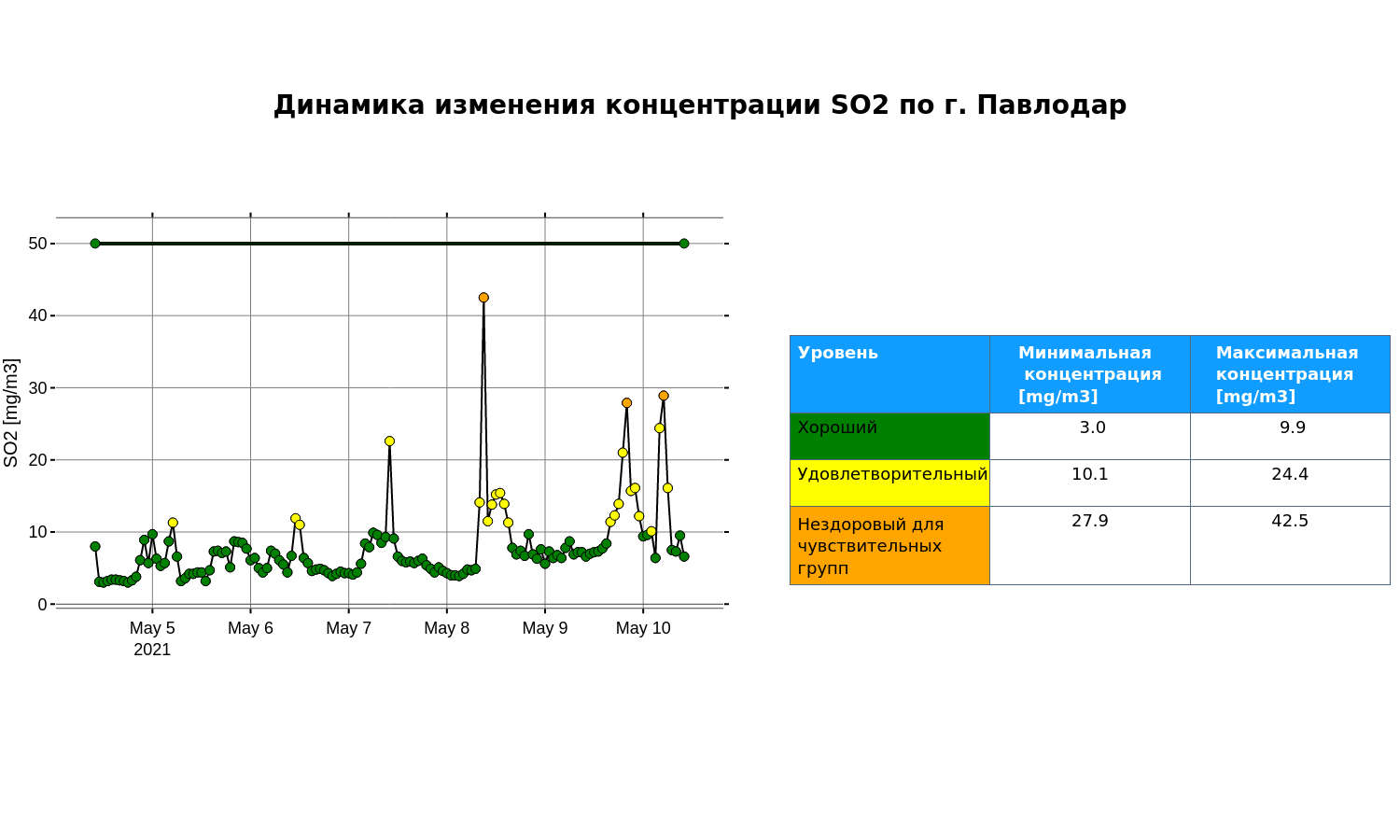This screenshot has width=1400, height=840.
Task: Click the Максимальная концентрация column header
Action: (x=1290, y=374)
